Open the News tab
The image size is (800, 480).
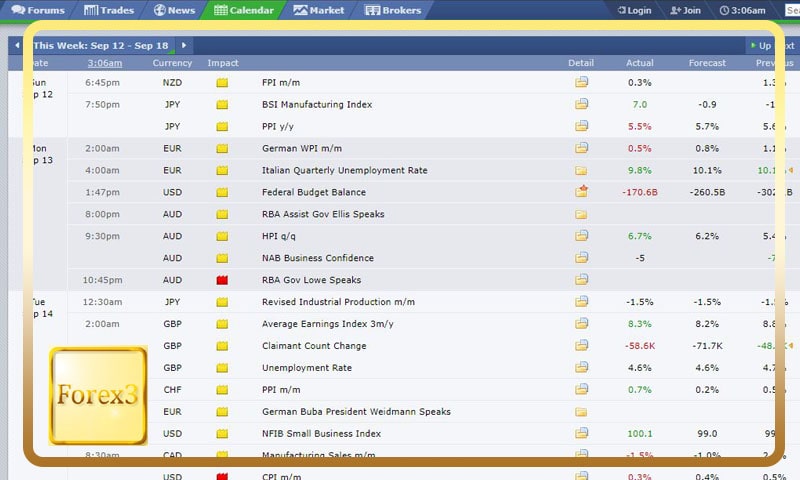pos(174,10)
